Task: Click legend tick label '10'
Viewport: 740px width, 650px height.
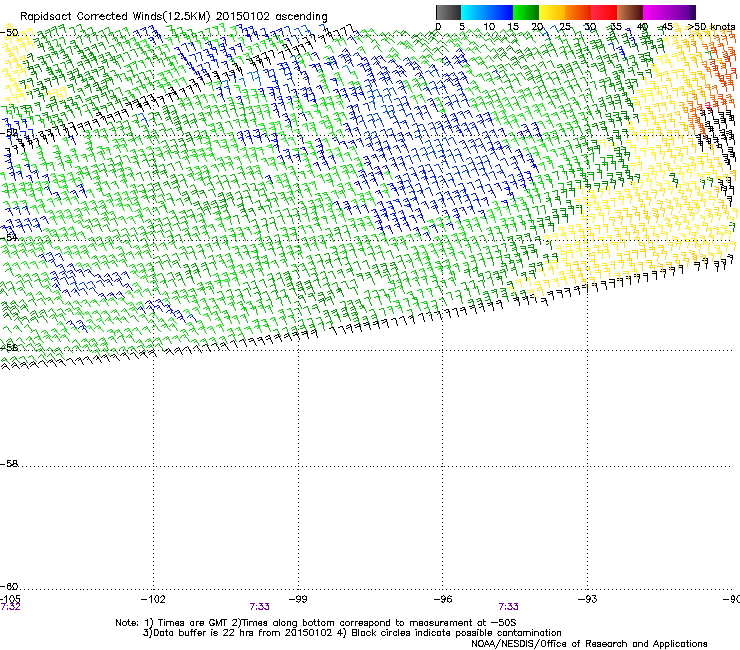Action: pos(489,27)
